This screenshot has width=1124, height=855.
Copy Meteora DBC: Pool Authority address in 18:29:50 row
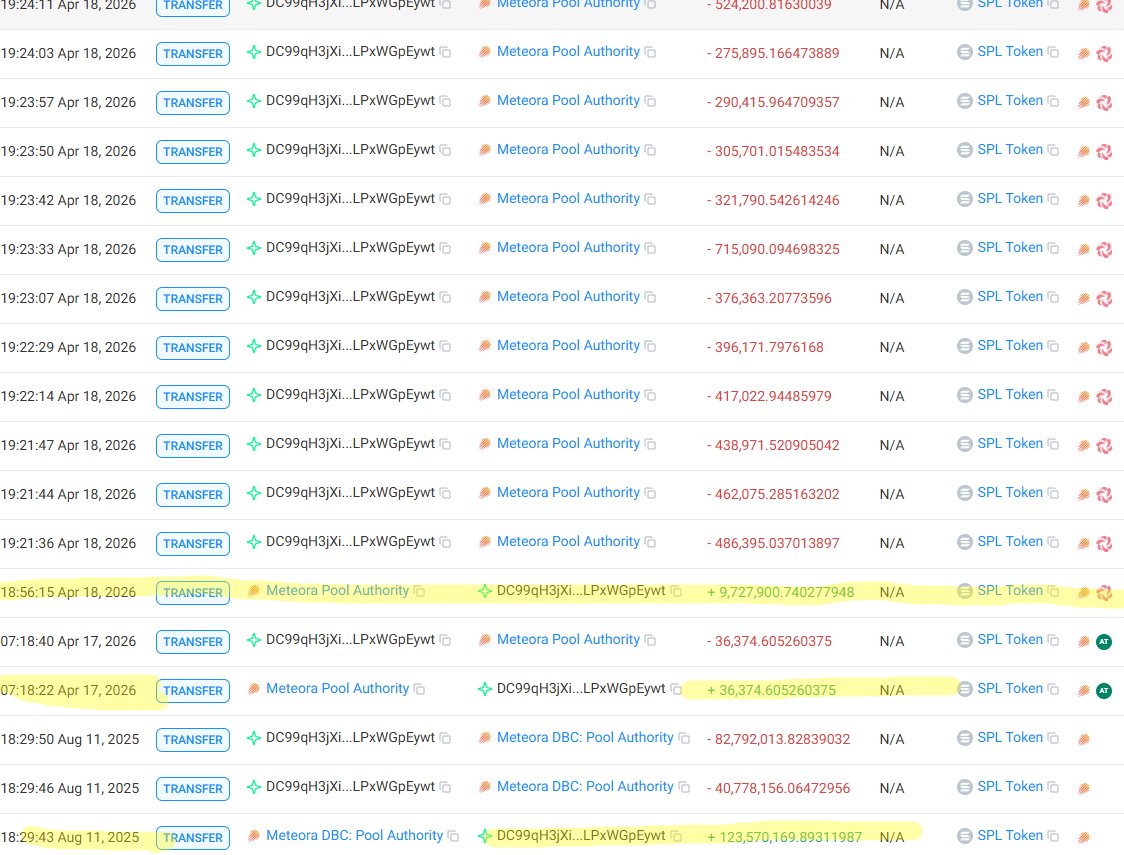pyautogui.click(x=684, y=738)
